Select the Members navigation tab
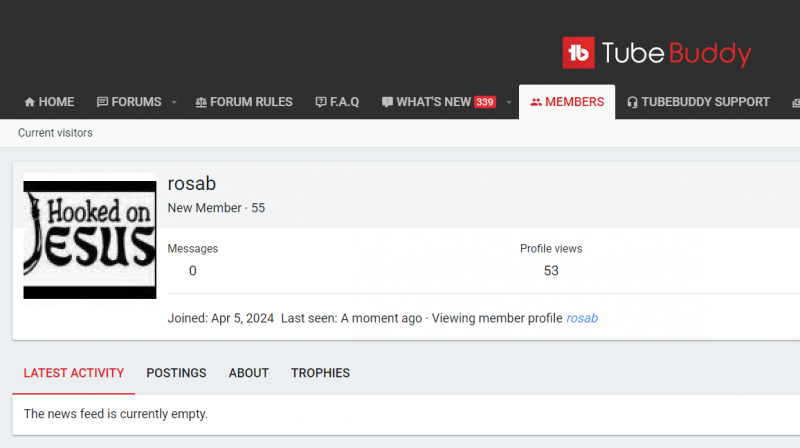The width and height of the screenshot is (800, 448). pyautogui.click(x=567, y=102)
